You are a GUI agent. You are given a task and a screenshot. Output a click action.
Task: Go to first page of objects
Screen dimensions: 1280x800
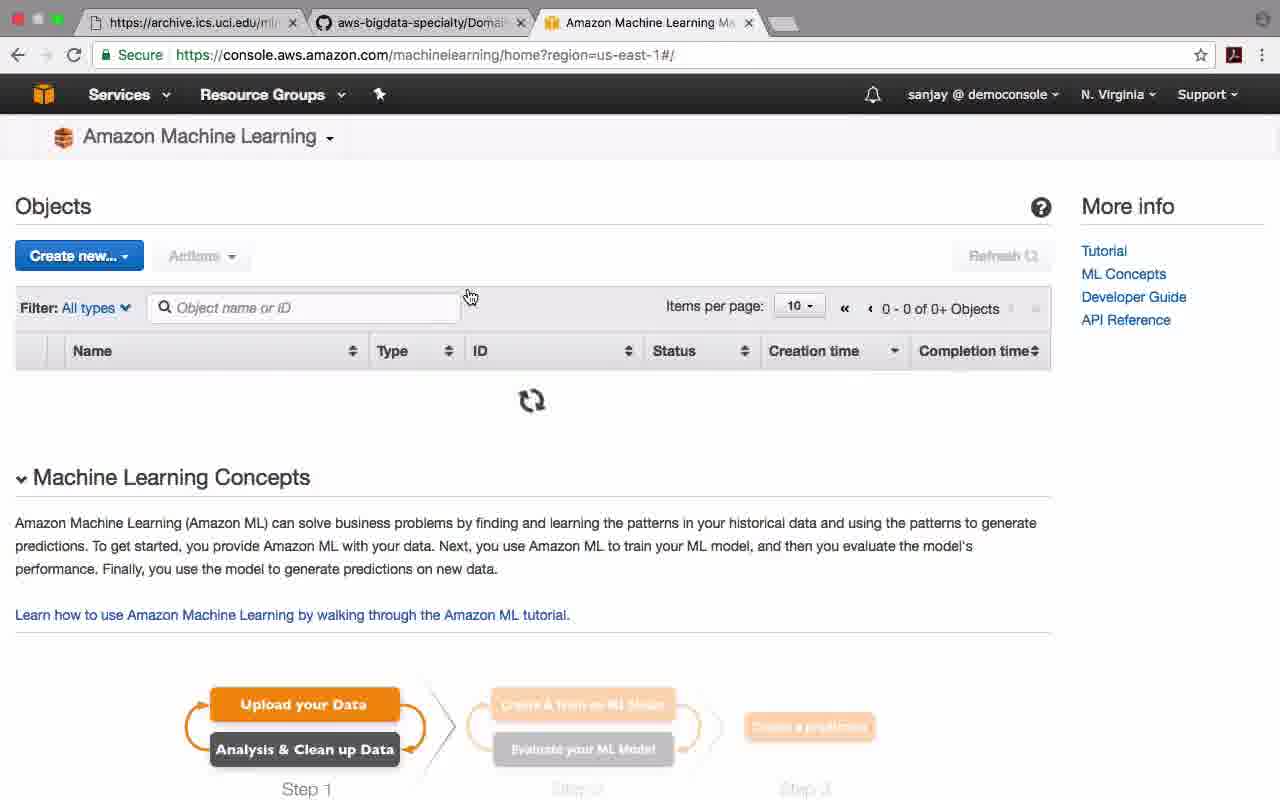tap(845, 309)
